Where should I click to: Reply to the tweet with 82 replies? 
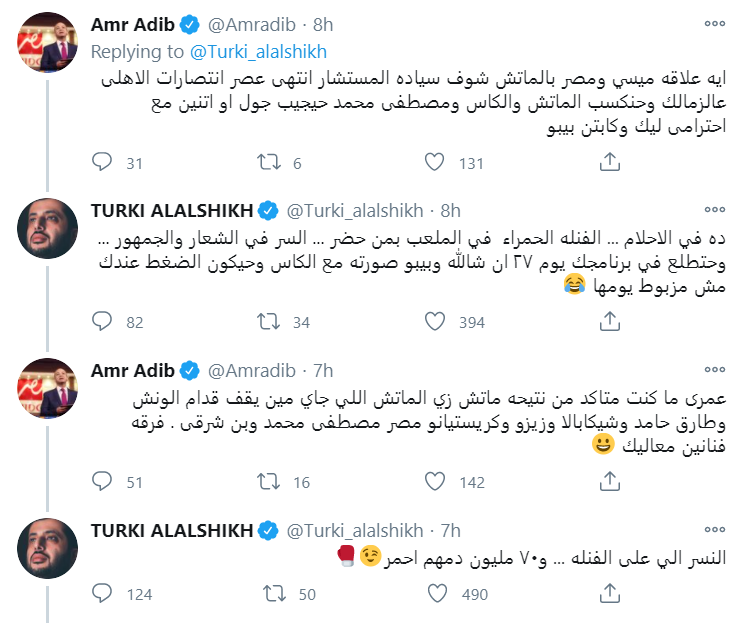(102, 321)
